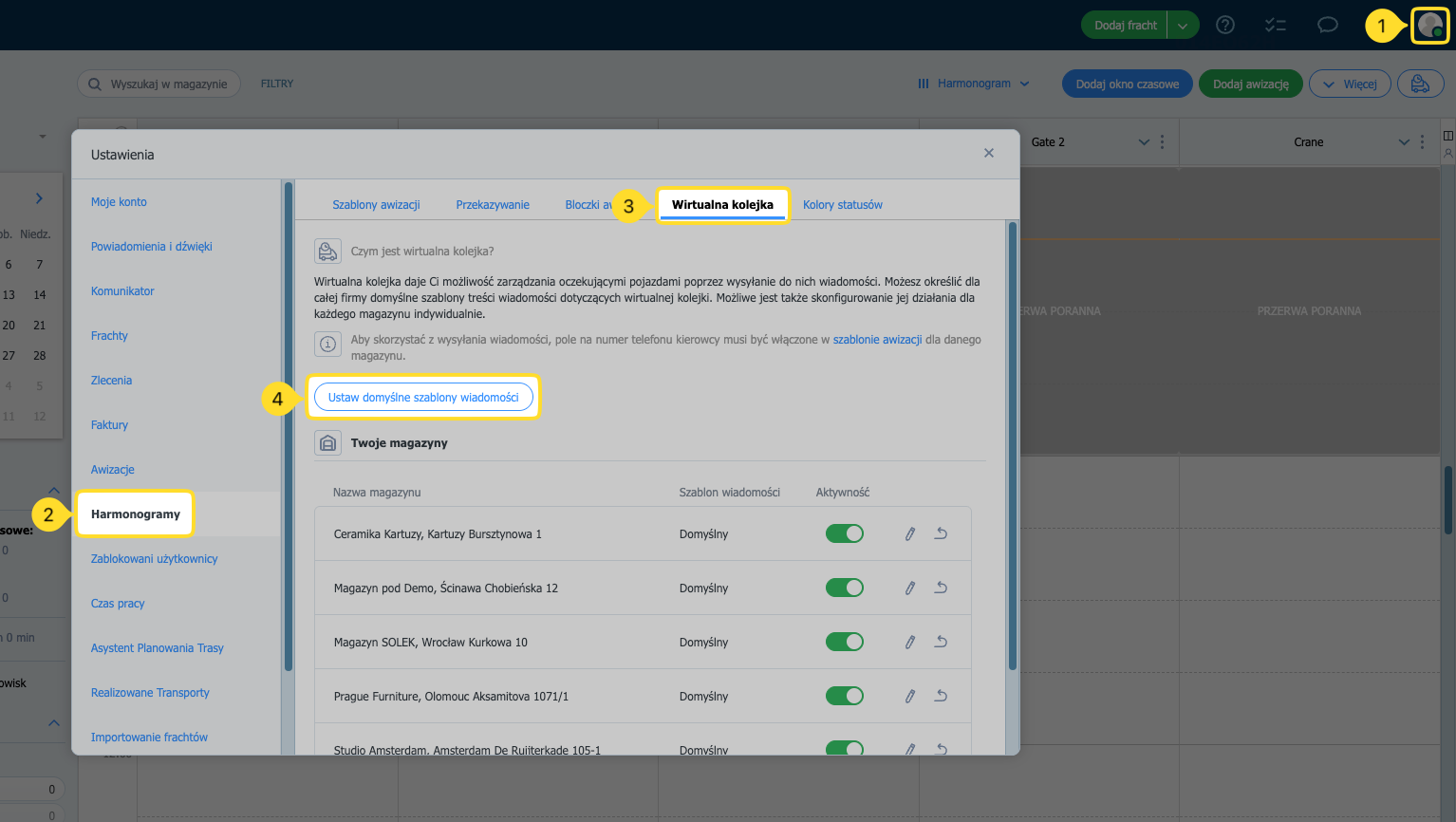1456x822 pixels.
Task: Open Komunikator settings section
Action: pyautogui.click(x=122, y=291)
